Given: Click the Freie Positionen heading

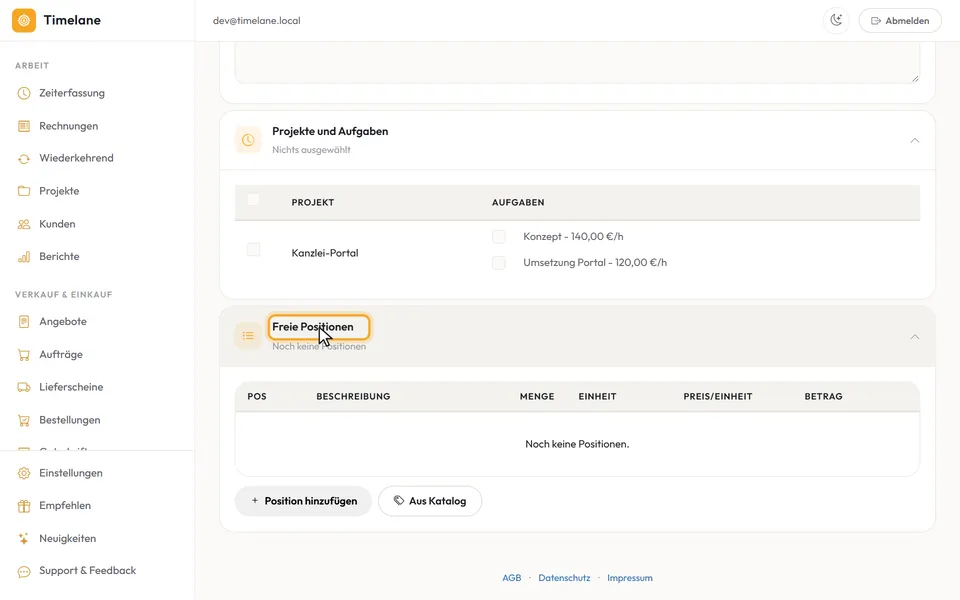Looking at the screenshot, I should 313,327.
